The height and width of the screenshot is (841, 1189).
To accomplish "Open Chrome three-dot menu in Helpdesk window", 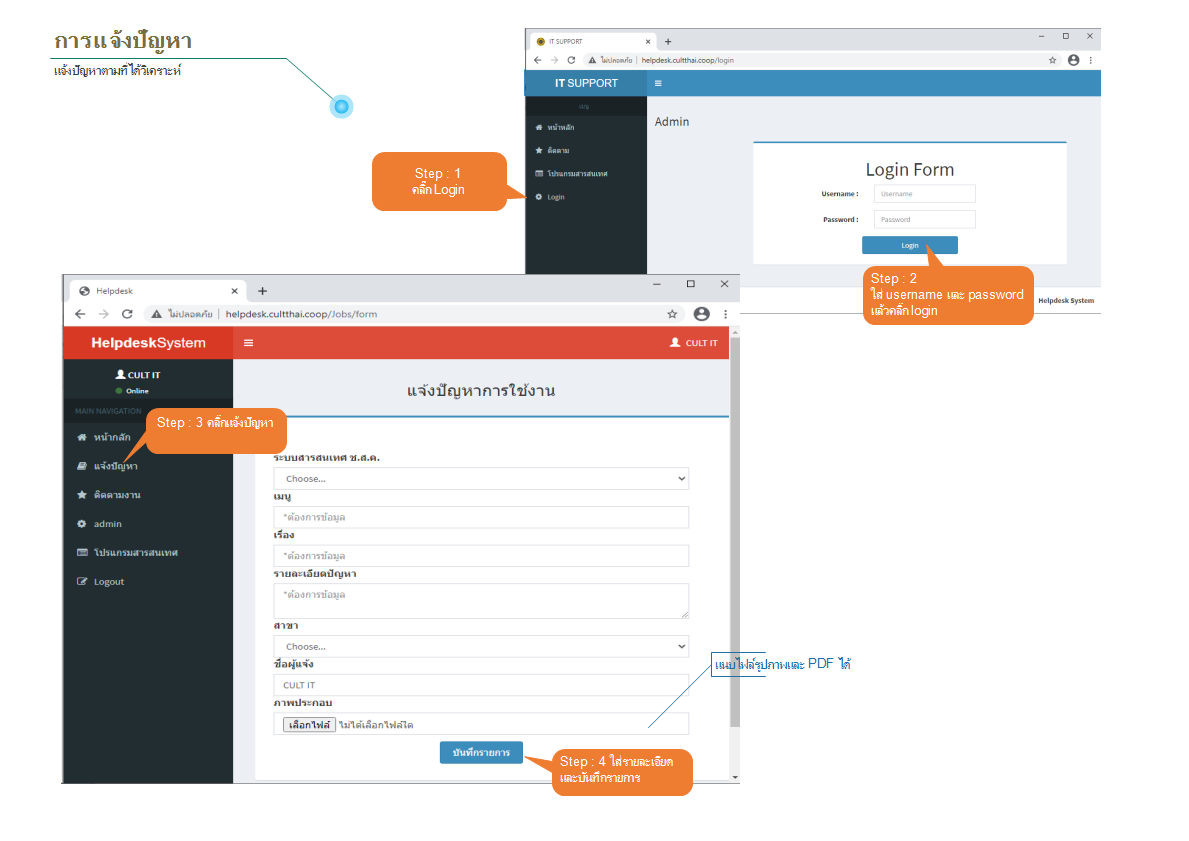I will [x=726, y=314].
